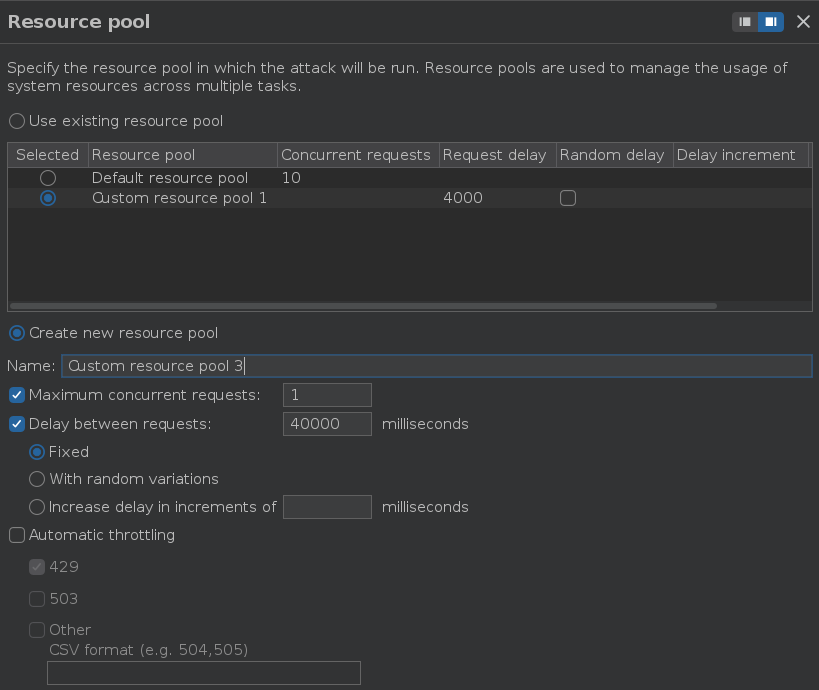Choose 'Increase delay in increments of'
This screenshot has height=690, width=819.
[37, 507]
